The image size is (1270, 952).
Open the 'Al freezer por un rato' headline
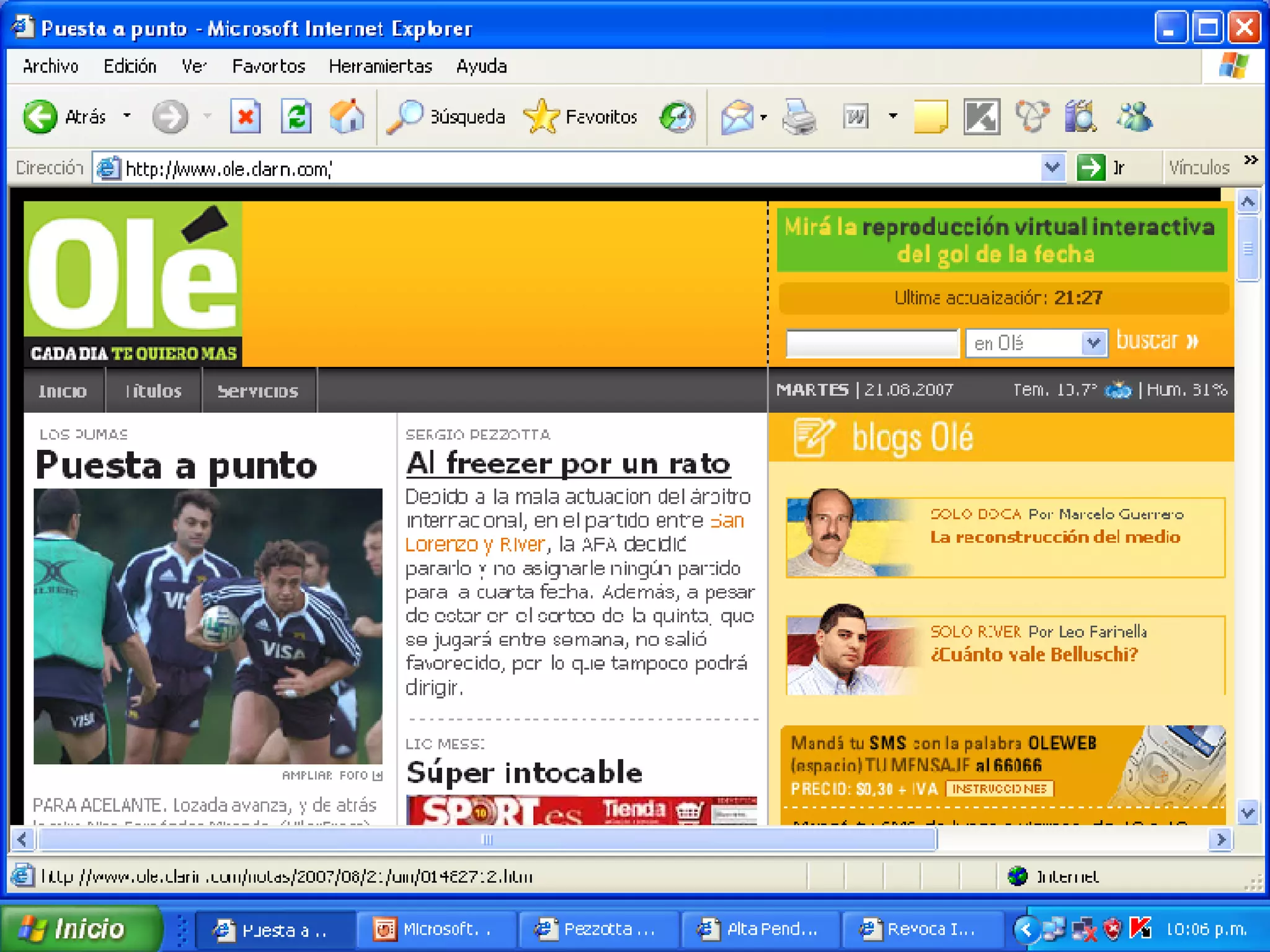click(568, 464)
